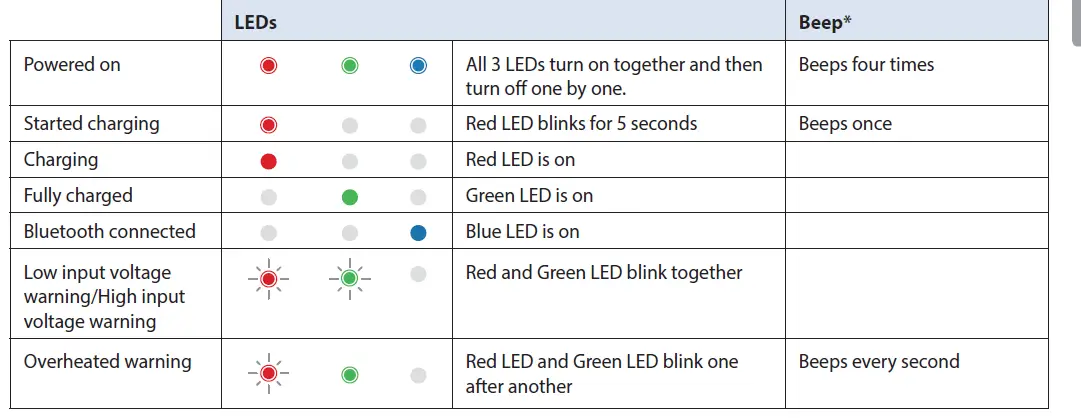Click green LED in Overheated warning row

pos(349,375)
